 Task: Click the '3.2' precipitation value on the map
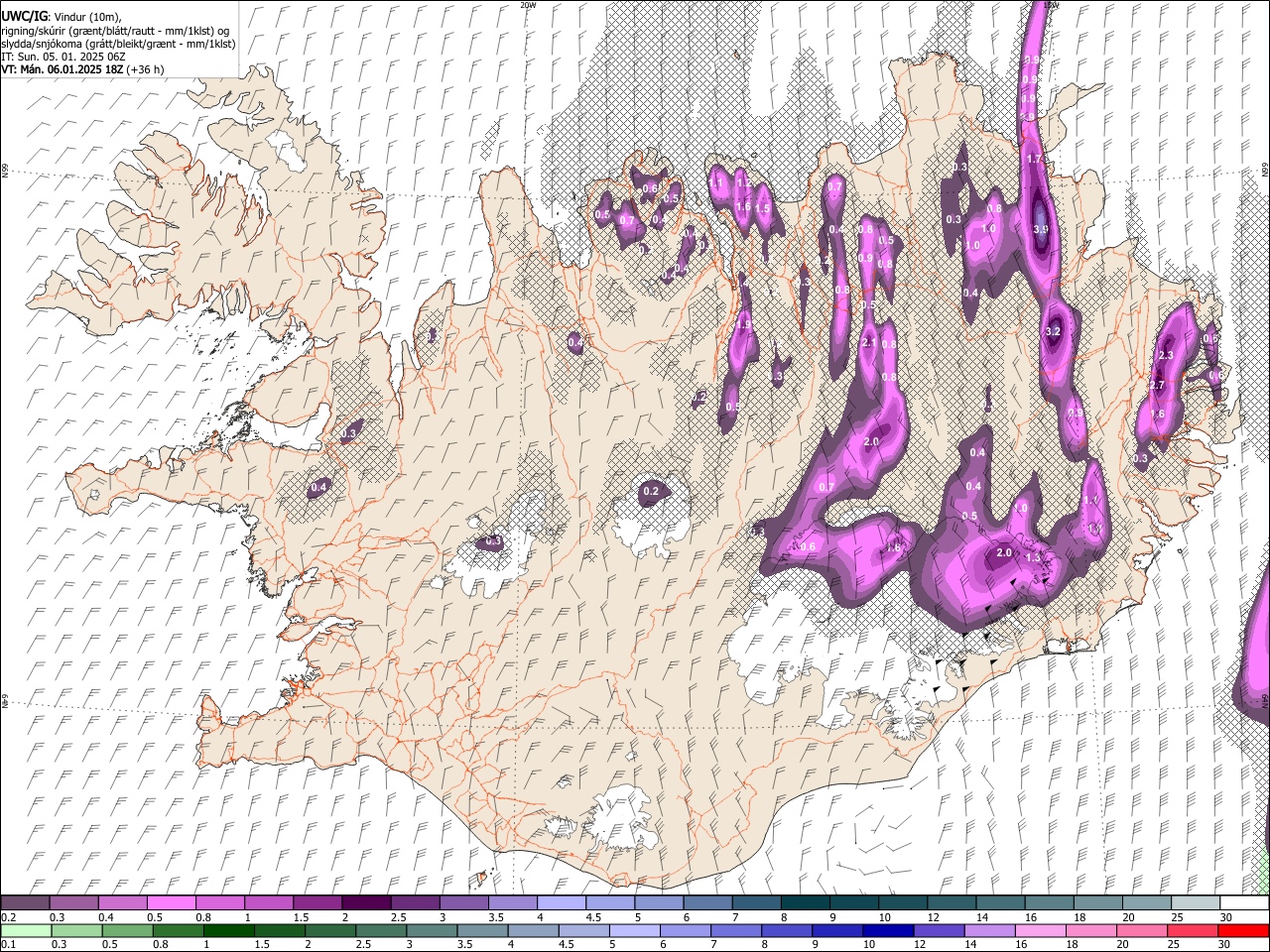tap(1054, 332)
